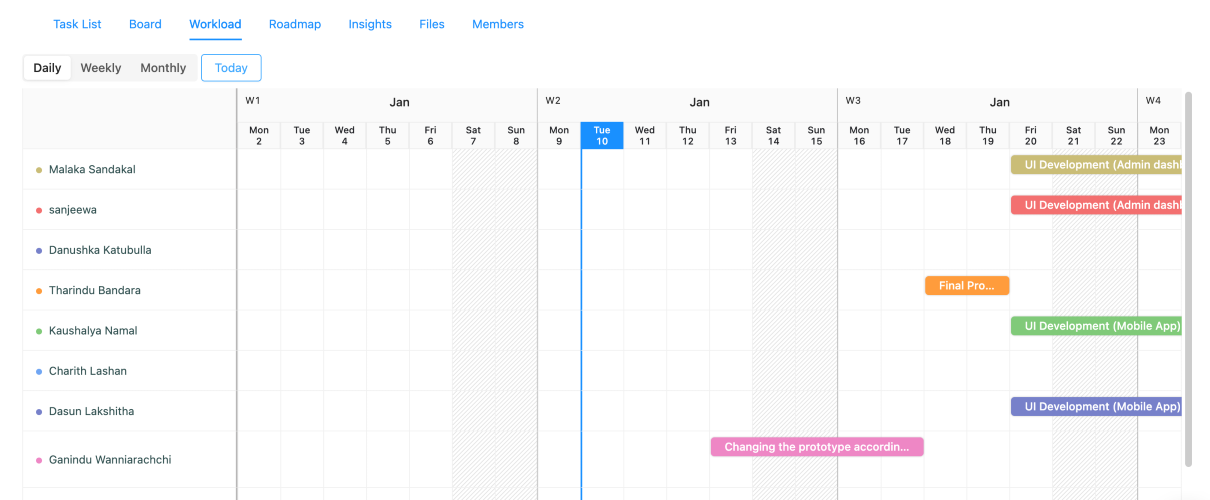
Task: Click the W4 week label
Action: coord(1153,101)
